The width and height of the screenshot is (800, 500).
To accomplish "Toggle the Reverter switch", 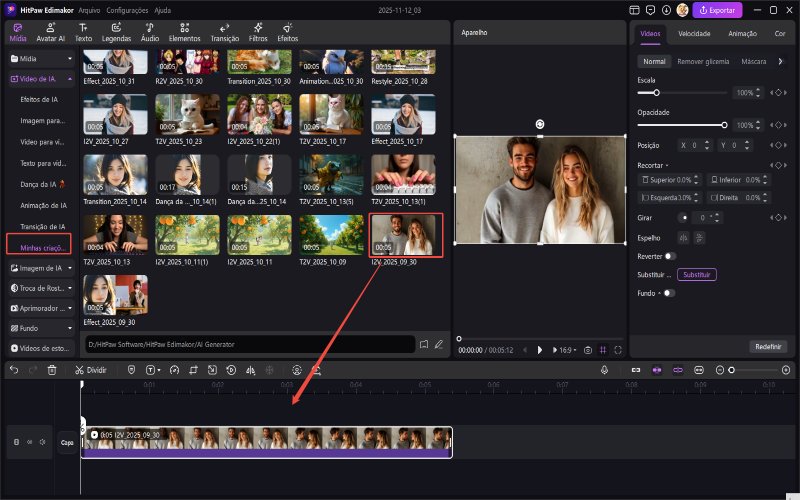I will 670,256.
